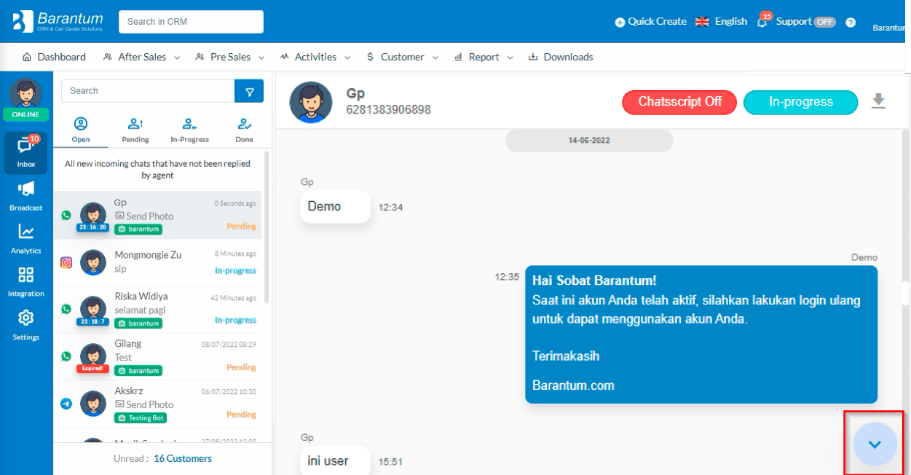Click the filter funnel icon
The height and width of the screenshot is (475, 911).
click(249, 91)
